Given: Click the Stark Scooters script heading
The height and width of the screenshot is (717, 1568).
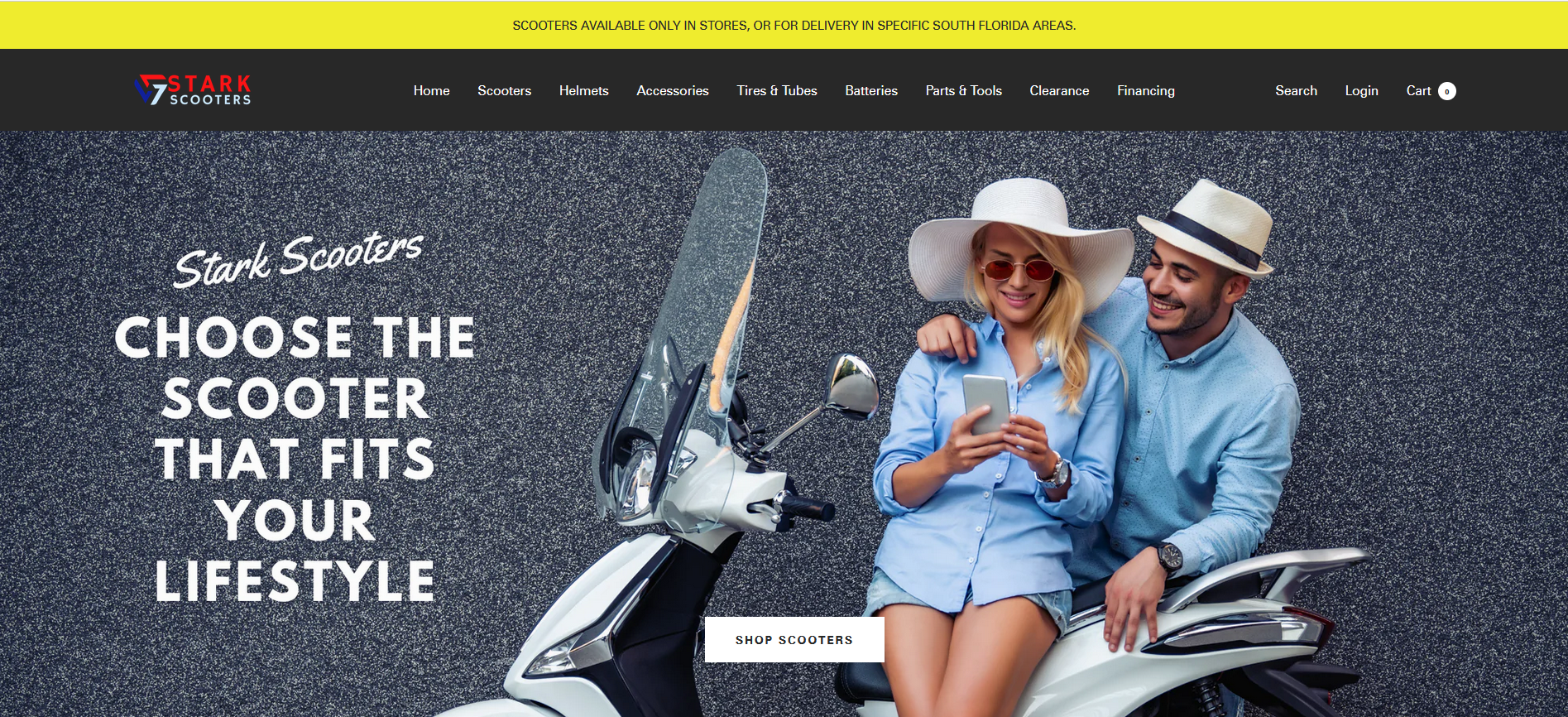Looking at the screenshot, I should point(299,258).
